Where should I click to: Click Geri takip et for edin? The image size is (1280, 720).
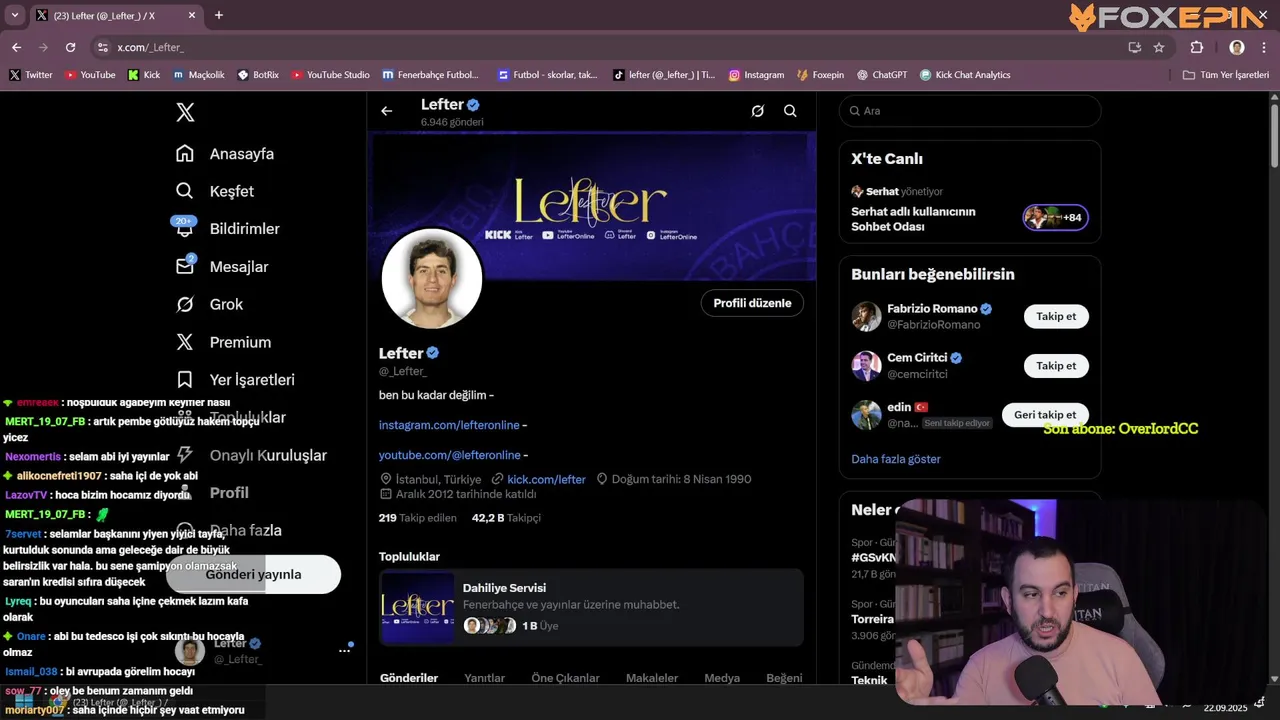(x=1045, y=414)
